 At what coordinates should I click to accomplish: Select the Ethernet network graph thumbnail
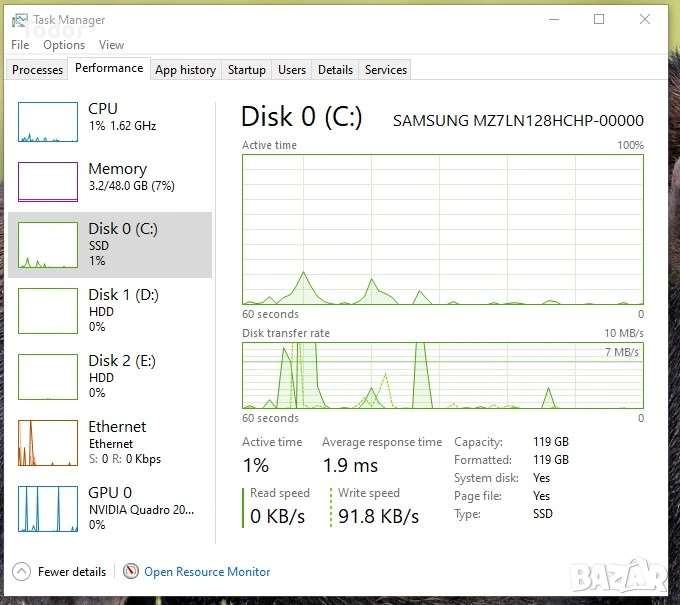[48, 443]
